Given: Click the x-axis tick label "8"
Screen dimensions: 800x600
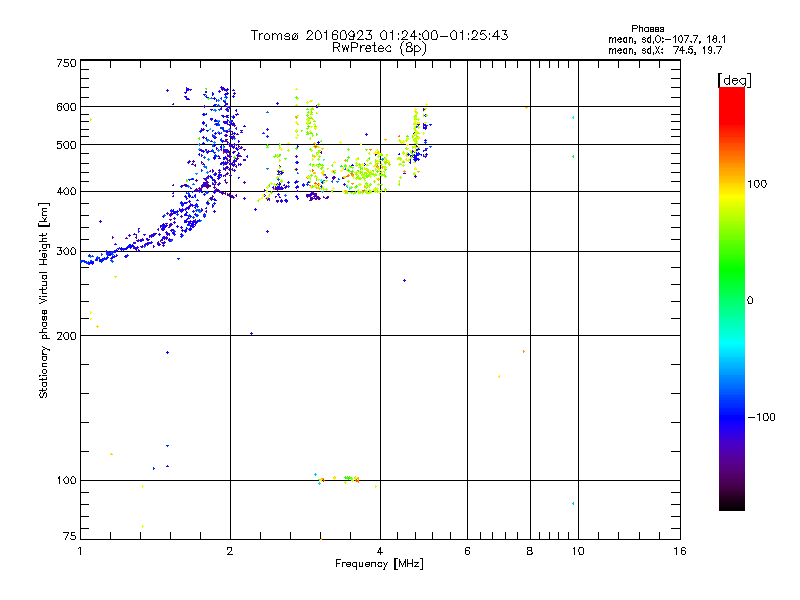Looking at the screenshot, I should point(530,551).
